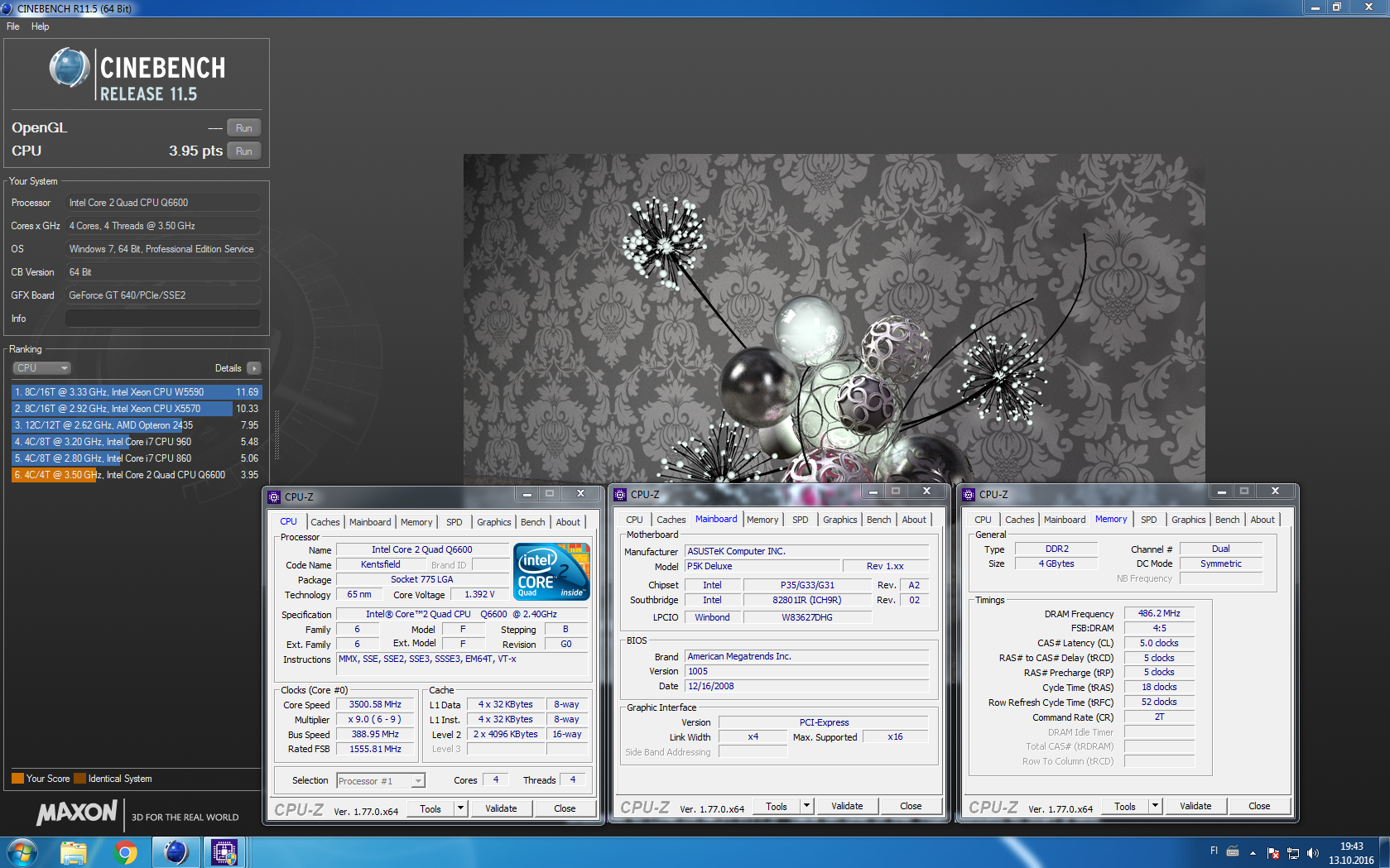Click Intel Core 2 Quad logo
Screen dimensions: 1390x868
click(x=551, y=571)
